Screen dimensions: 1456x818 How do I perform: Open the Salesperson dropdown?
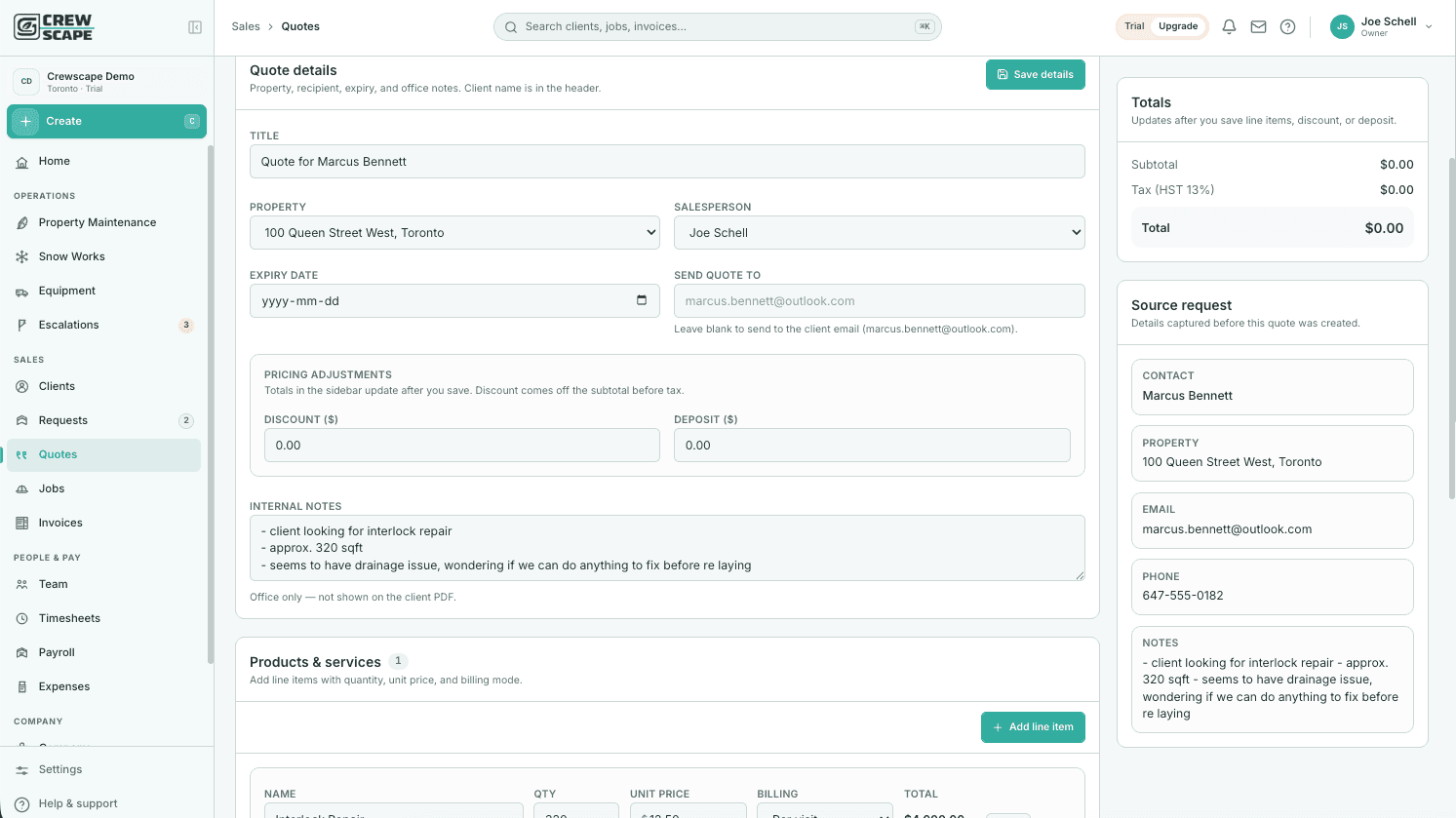pos(880,233)
